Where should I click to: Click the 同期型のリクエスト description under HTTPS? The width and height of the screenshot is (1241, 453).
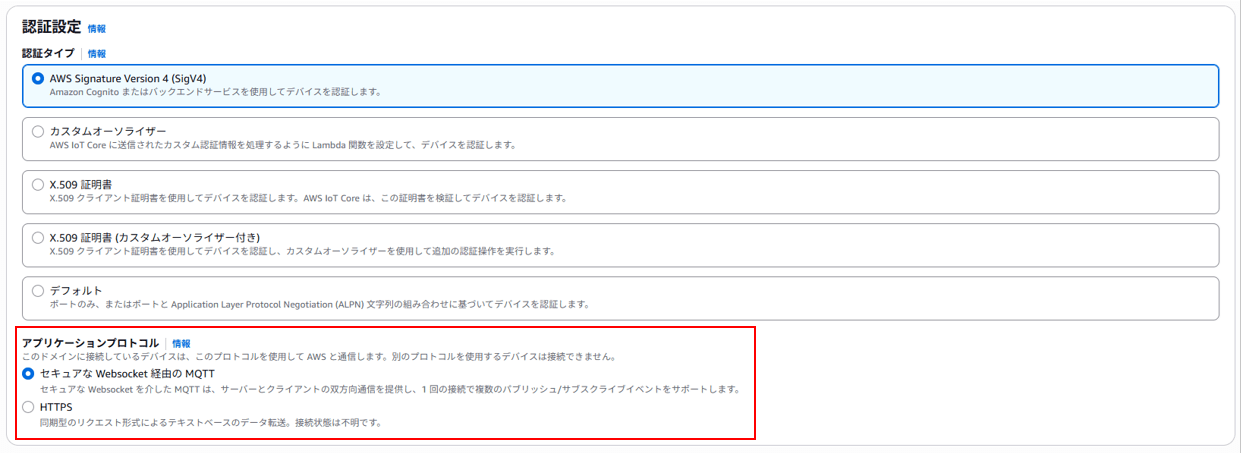click(x=210, y=423)
